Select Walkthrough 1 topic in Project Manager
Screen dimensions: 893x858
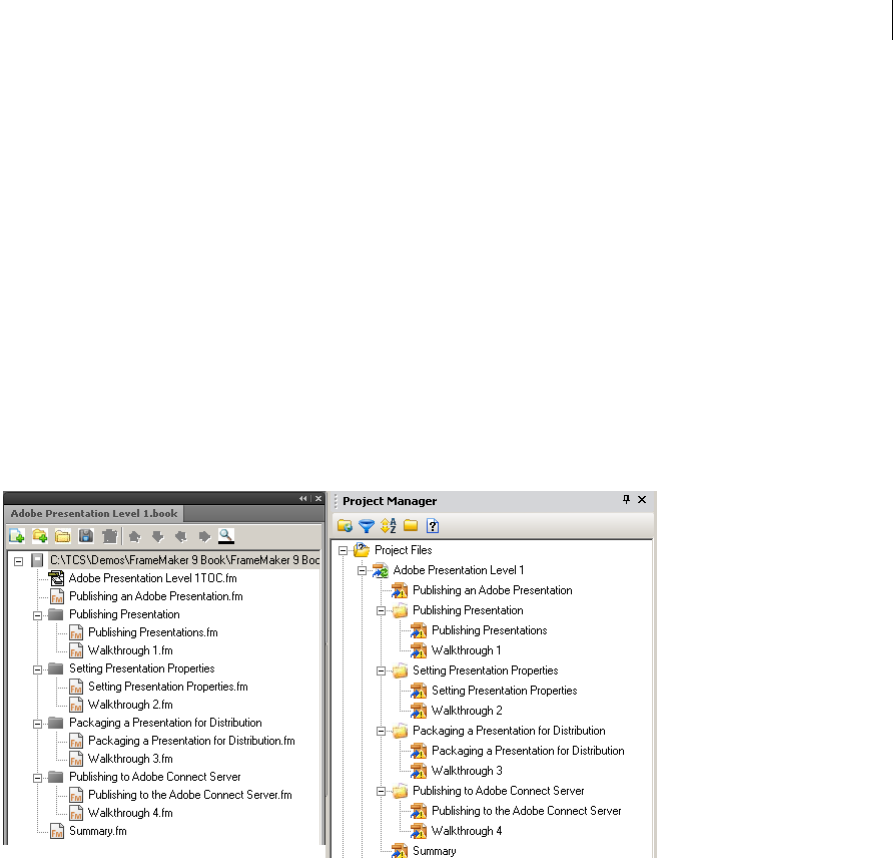coord(466,650)
